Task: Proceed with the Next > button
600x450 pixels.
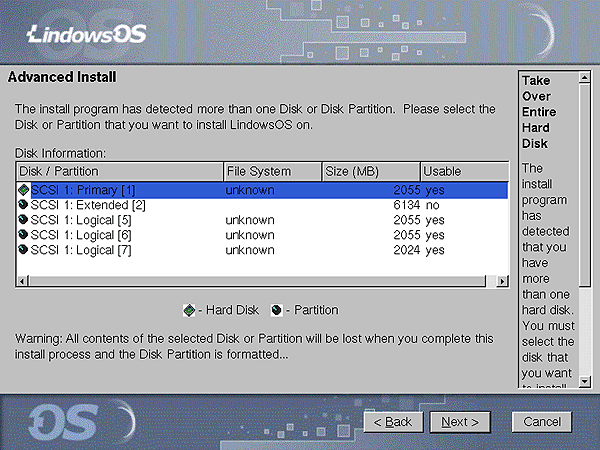Action: tap(460, 422)
